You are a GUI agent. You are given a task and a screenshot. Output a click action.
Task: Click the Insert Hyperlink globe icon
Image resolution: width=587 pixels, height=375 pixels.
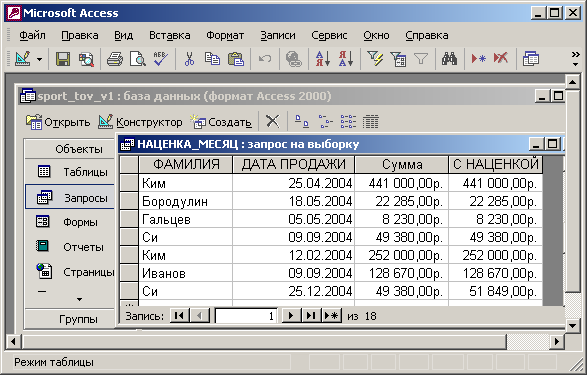pyautogui.click(x=294, y=59)
